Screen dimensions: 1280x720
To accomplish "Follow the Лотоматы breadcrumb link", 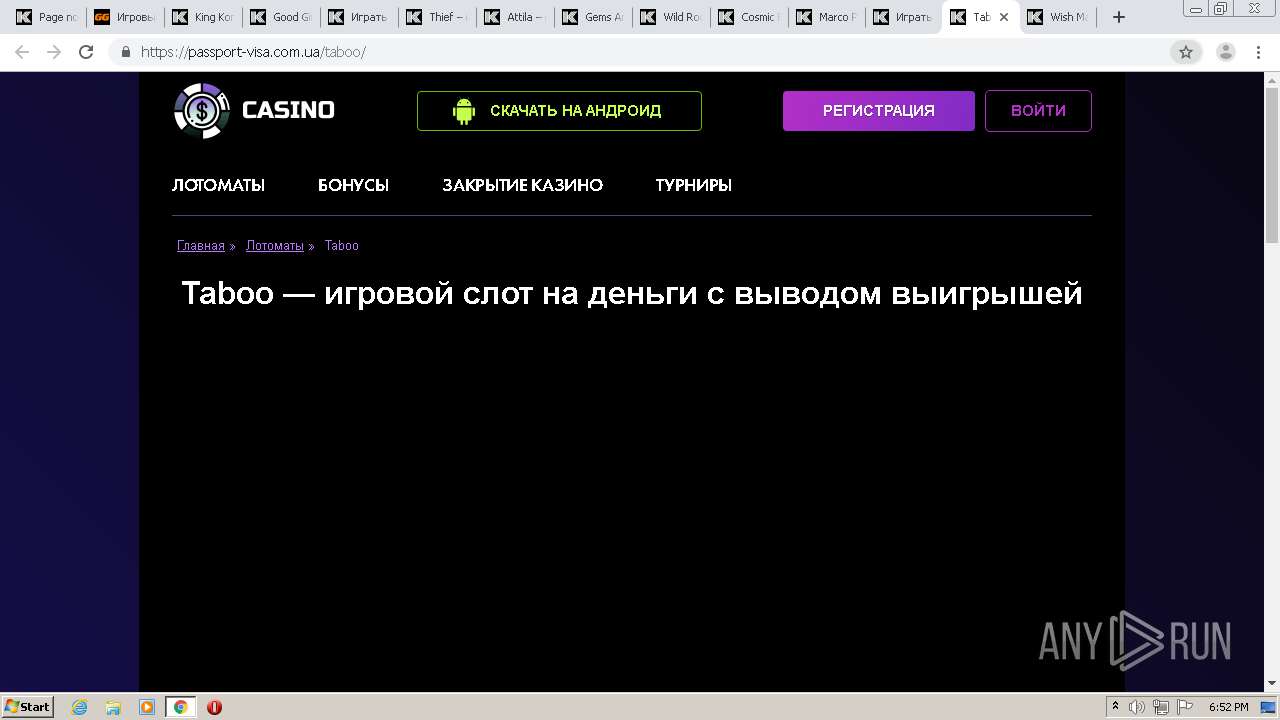I will (x=275, y=246).
